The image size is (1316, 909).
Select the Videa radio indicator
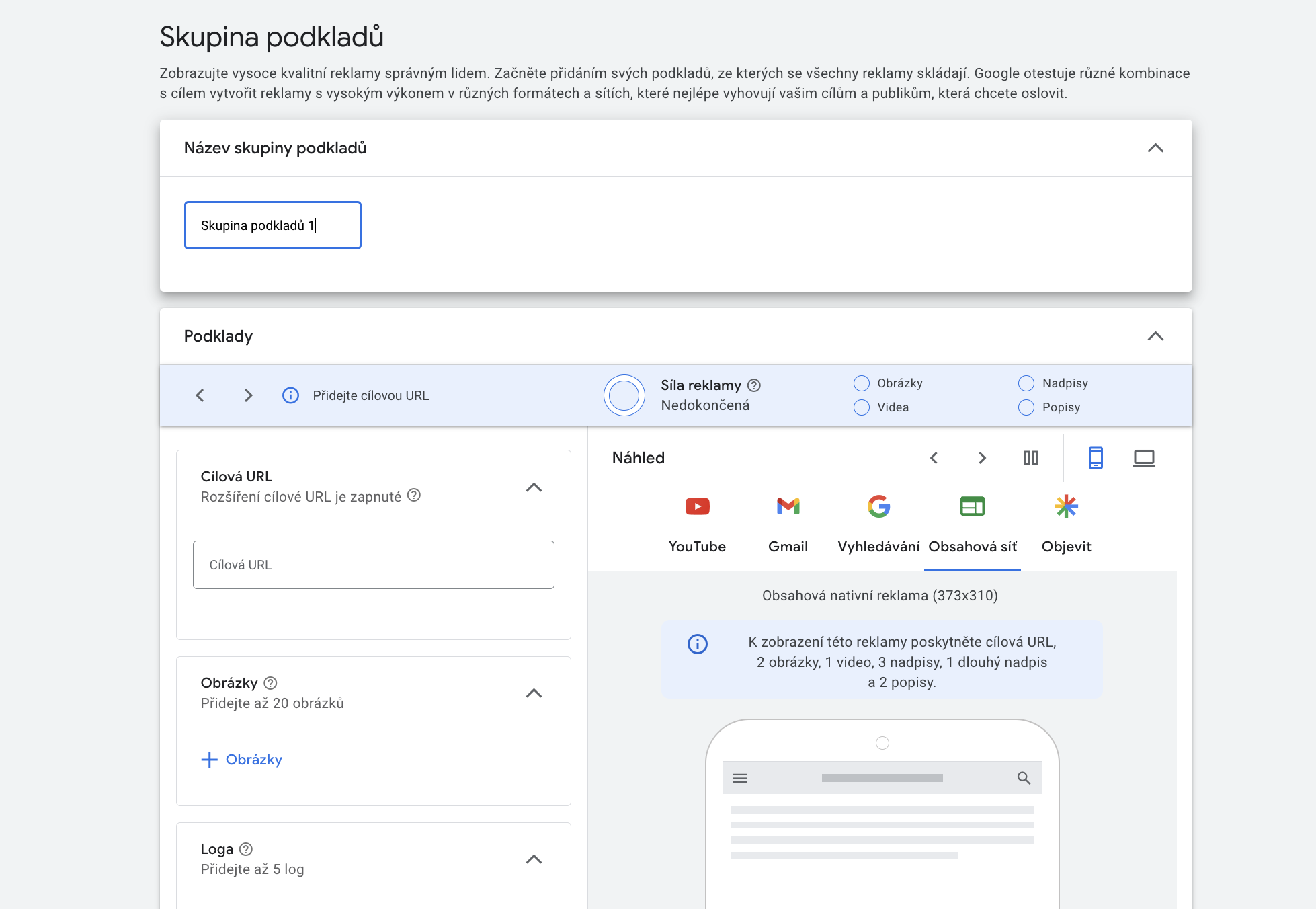(x=862, y=407)
